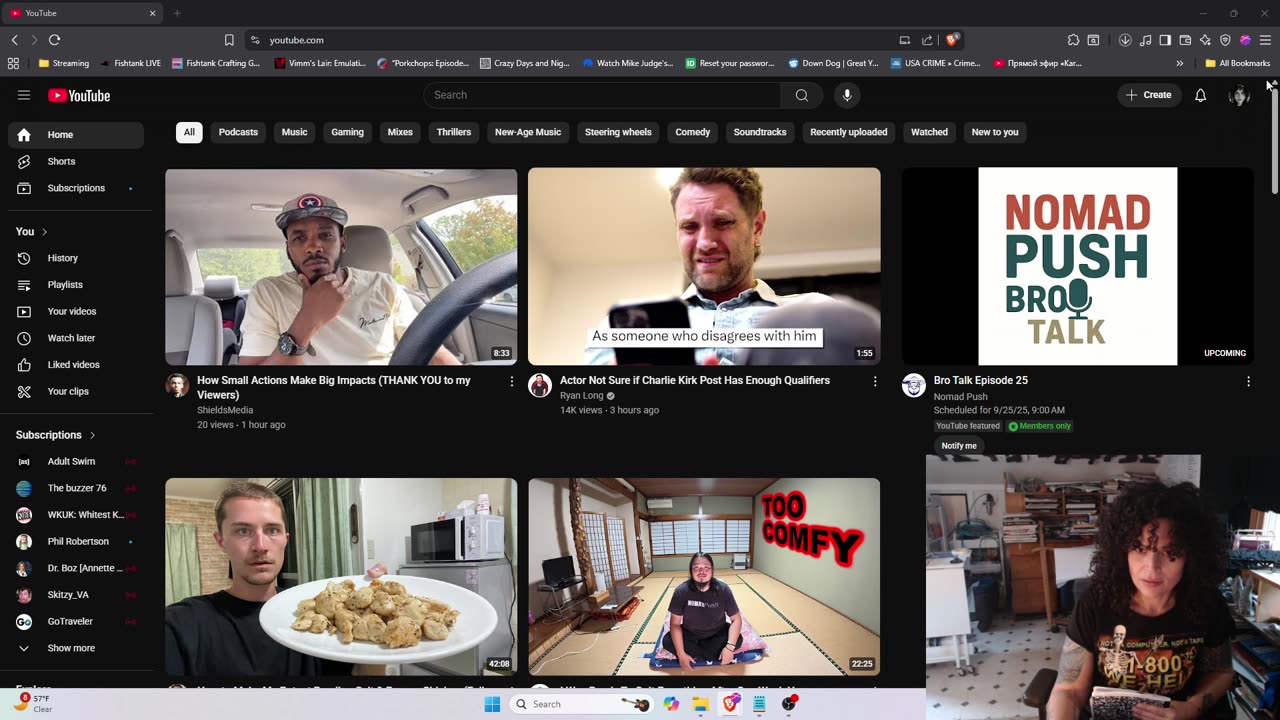This screenshot has height=720, width=1280.
Task: Open the browser main menu
Action: coord(1265,40)
